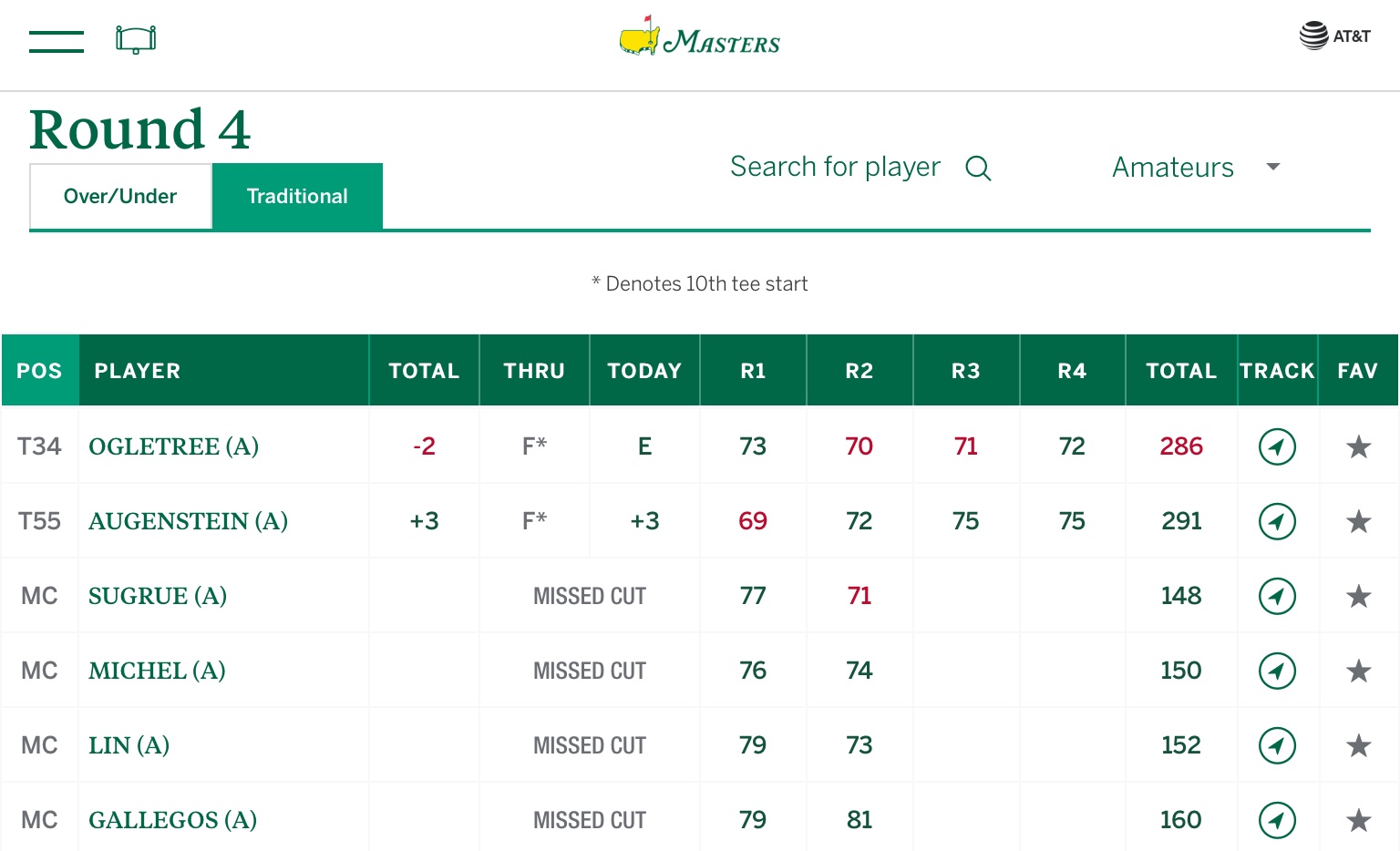The height and width of the screenshot is (851, 1400).
Task: Click the magnifying glass search icon
Action: 978,169
